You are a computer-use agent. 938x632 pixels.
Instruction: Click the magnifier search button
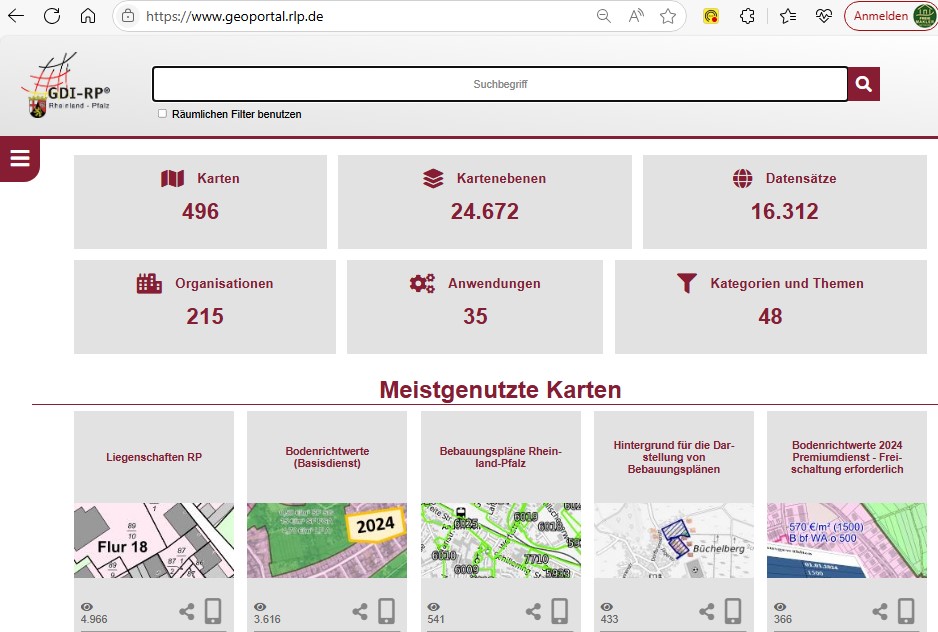tap(864, 84)
